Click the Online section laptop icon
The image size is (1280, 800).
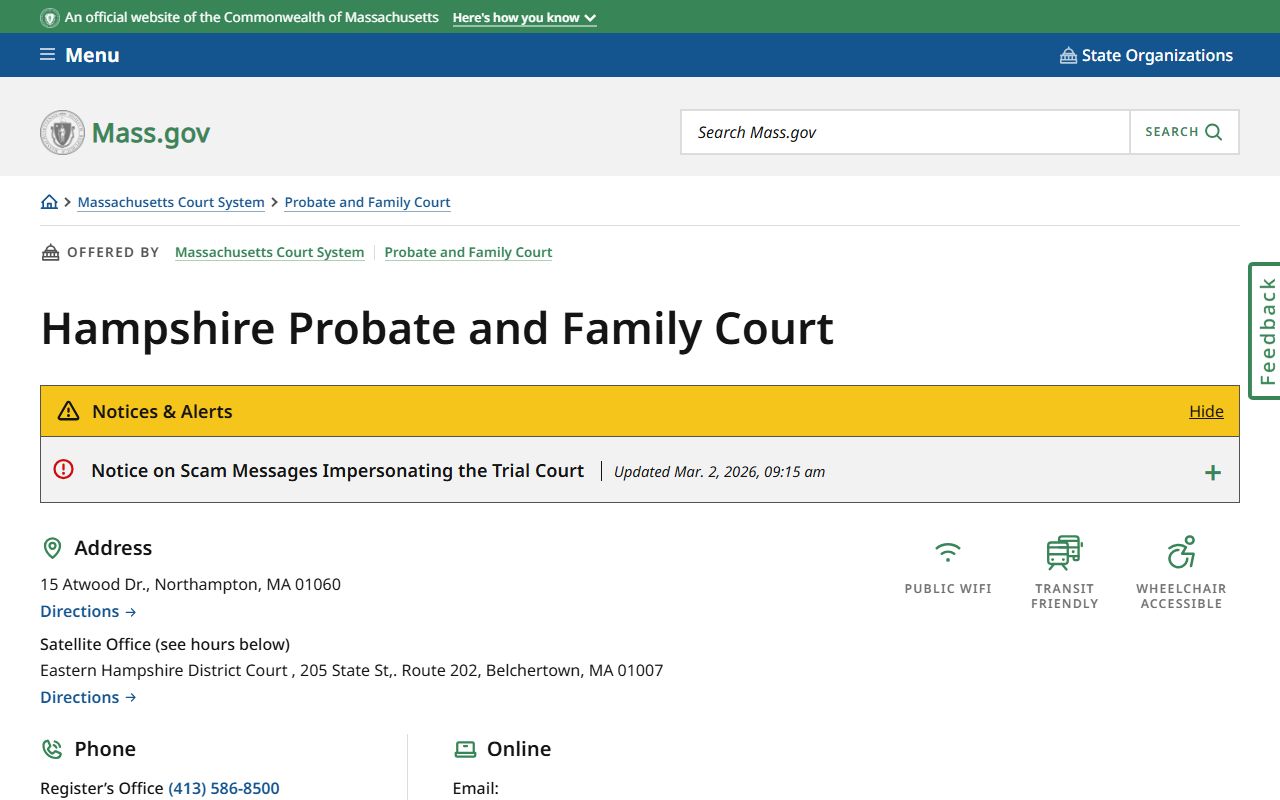[x=465, y=749]
